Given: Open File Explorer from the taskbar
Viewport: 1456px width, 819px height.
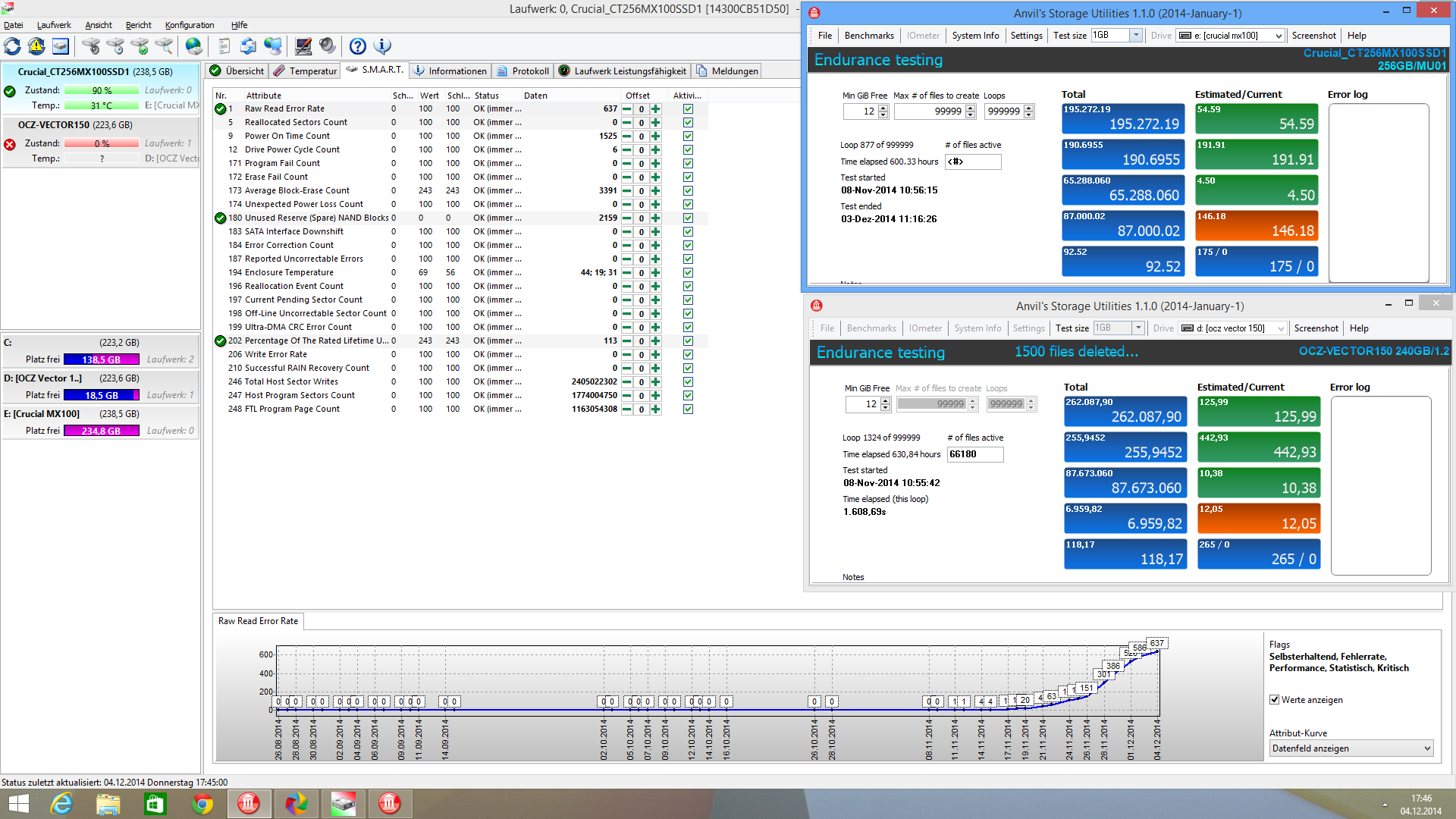Looking at the screenshot, I should click(x=108, y=803).
